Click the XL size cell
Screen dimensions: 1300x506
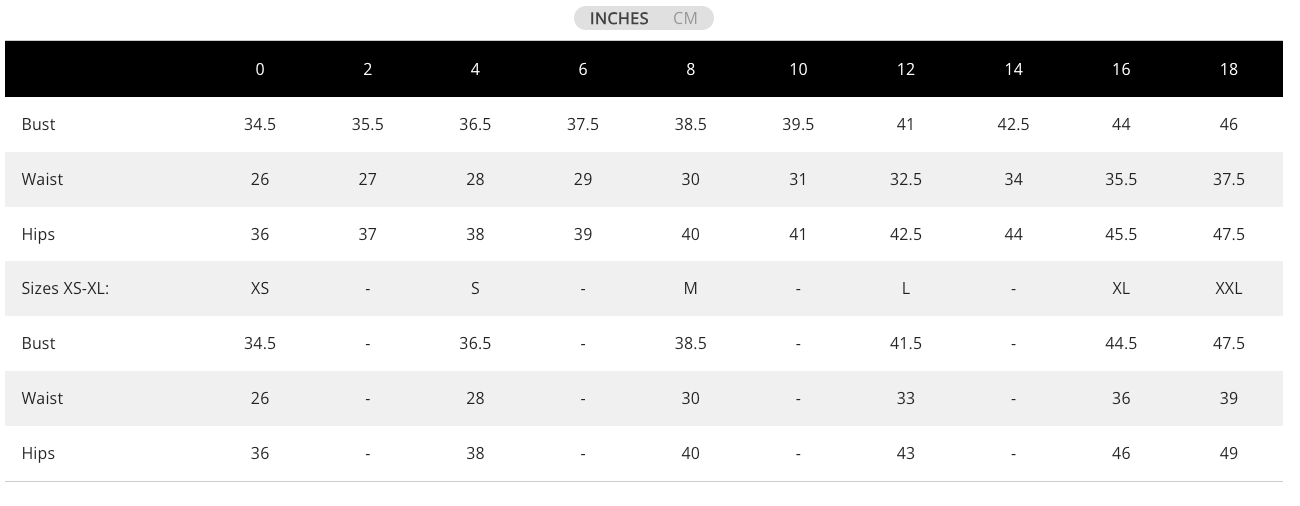[x=1121, y=288]
